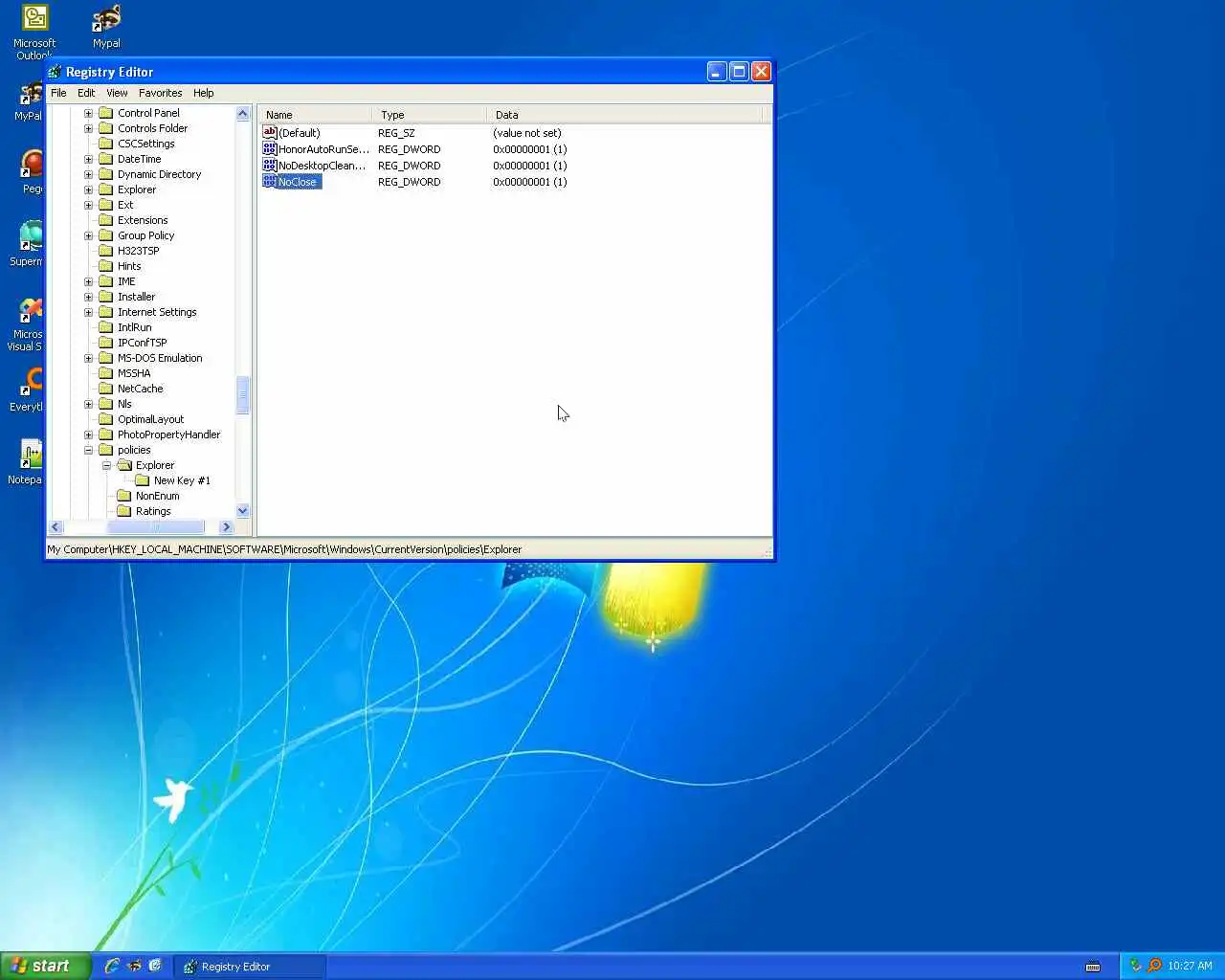This screenshot has height=980, width=1225.
Task: Click the folder icon beside IntlRun
Action: pos(106,327)
